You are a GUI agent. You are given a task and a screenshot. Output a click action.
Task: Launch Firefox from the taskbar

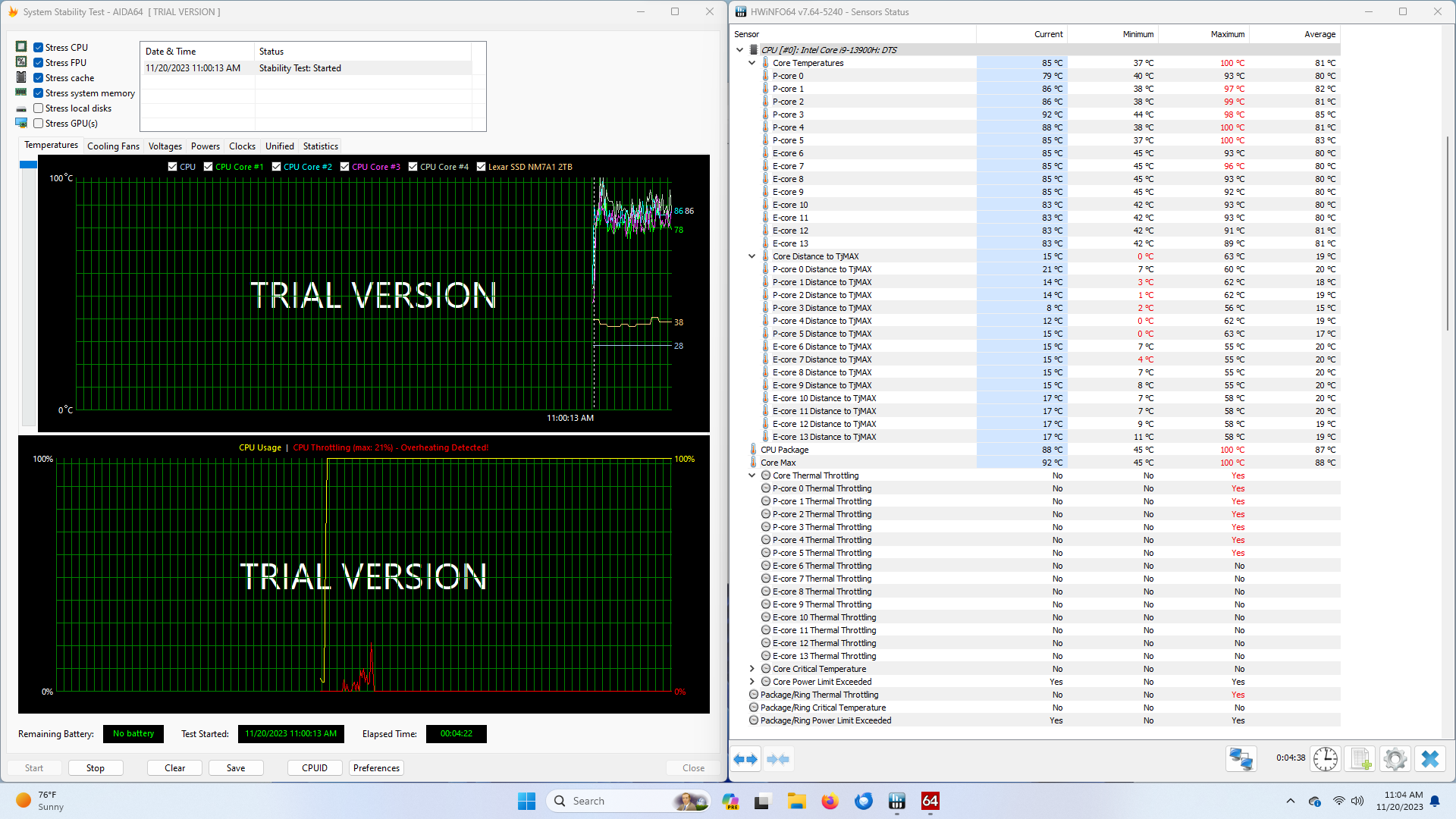coord(830,801)
